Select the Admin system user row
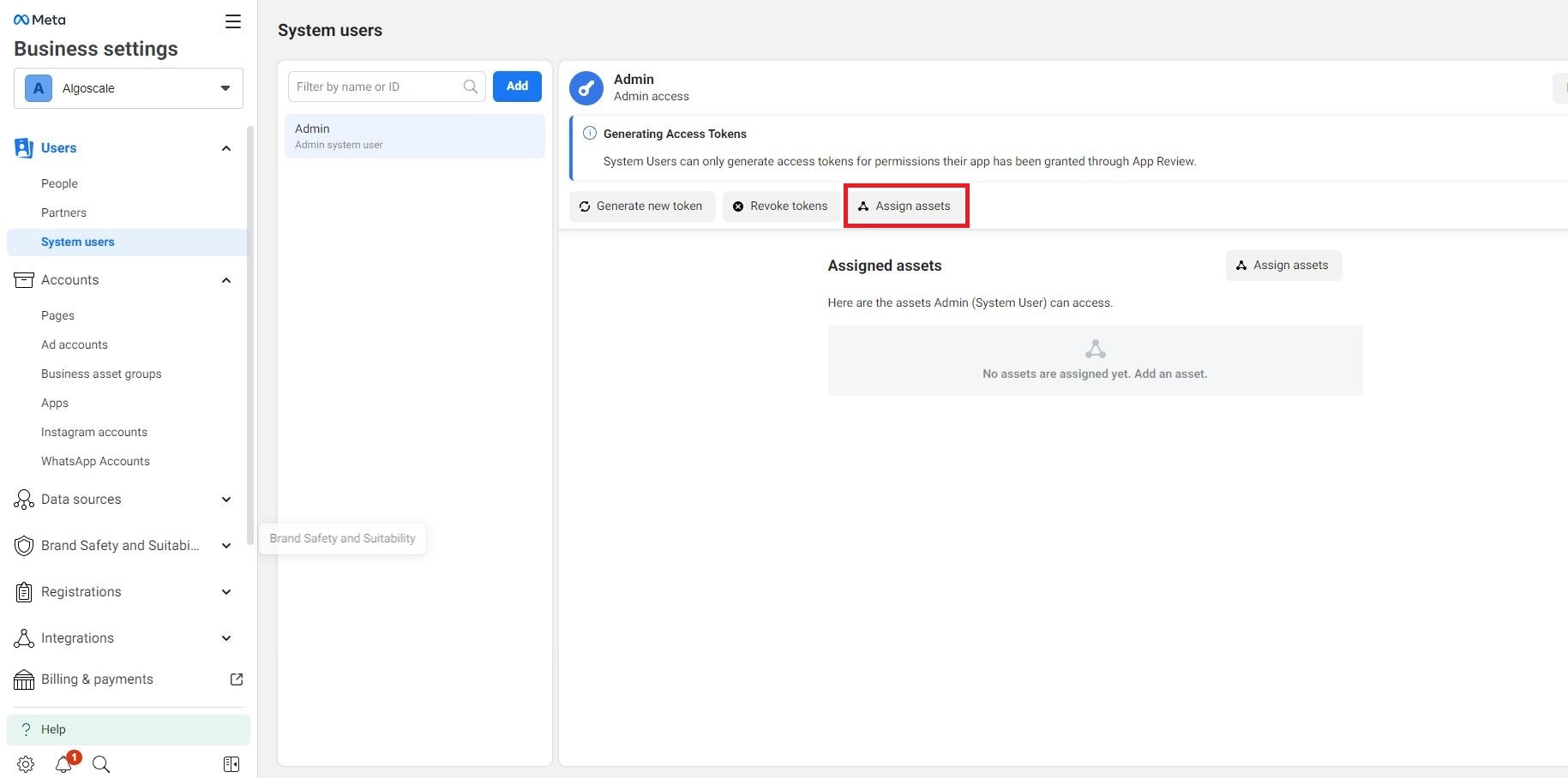The width and height of the screenshot is (1568, 778). (415, 136)
